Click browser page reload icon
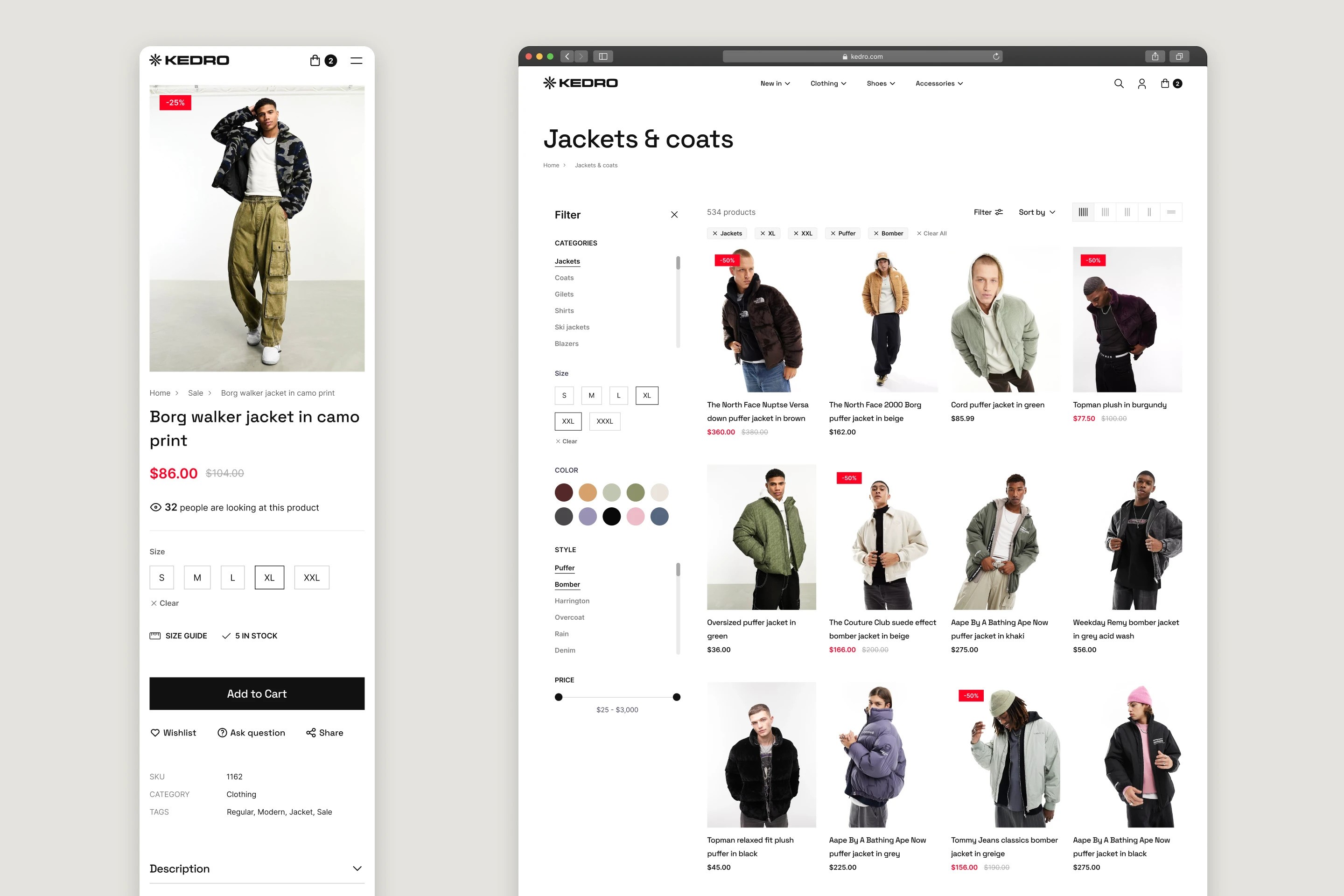This screenshot has height=896, width=1344. coord(996,56)
